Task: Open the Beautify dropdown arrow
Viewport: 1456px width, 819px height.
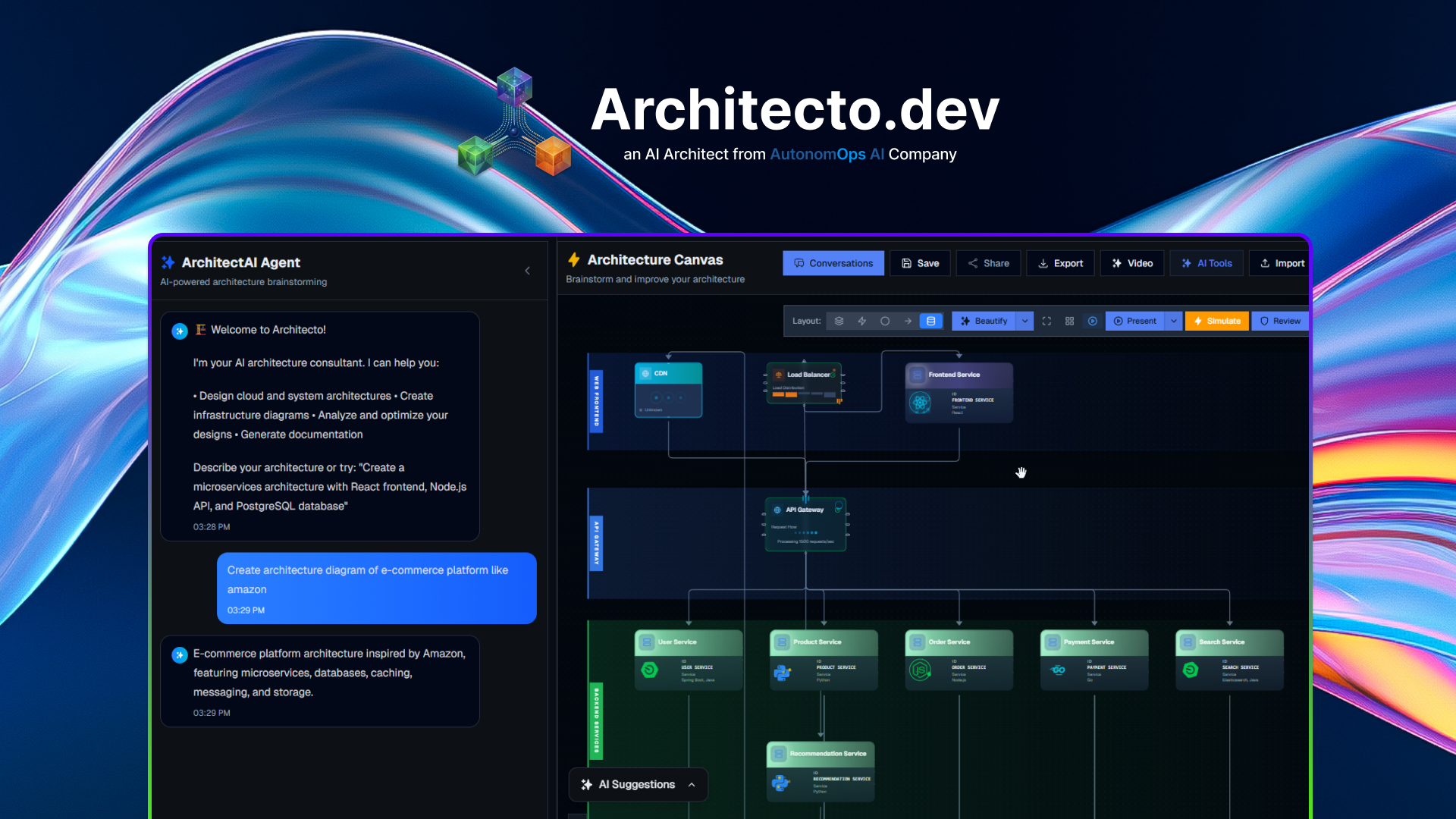Action: pos(1025,321)
